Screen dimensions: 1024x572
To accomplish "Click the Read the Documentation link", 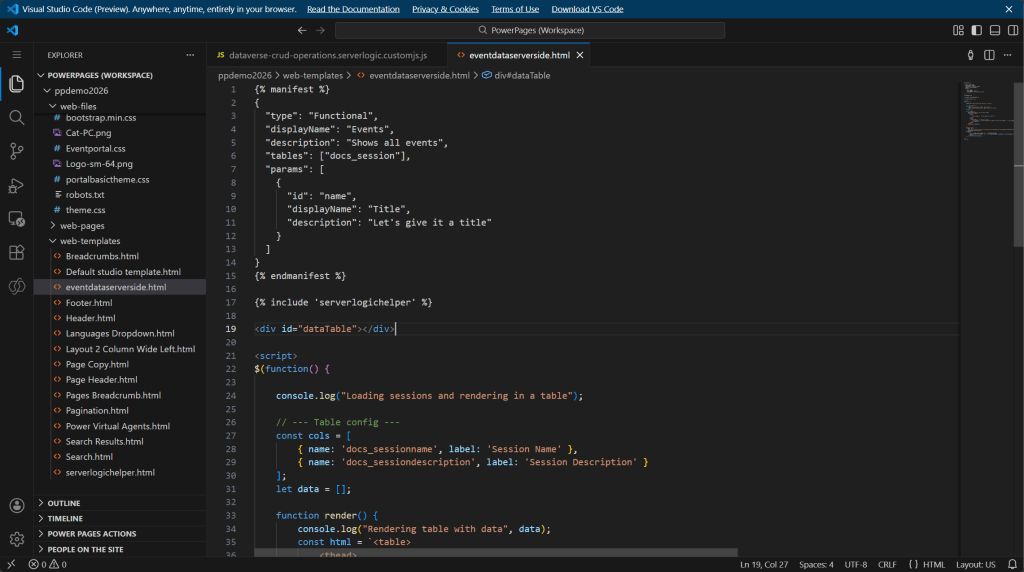I will tap(353, 9).
